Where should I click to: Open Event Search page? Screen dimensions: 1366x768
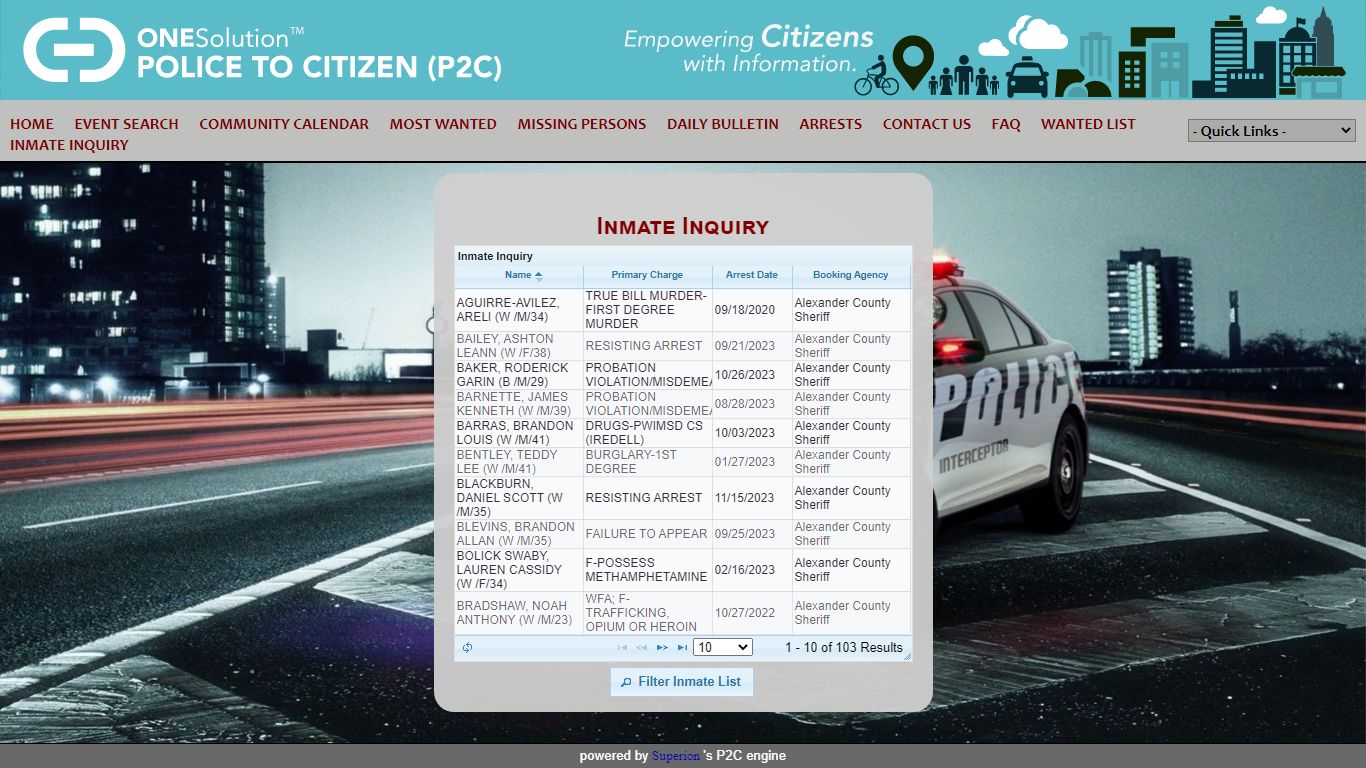(x=126, y=124)
